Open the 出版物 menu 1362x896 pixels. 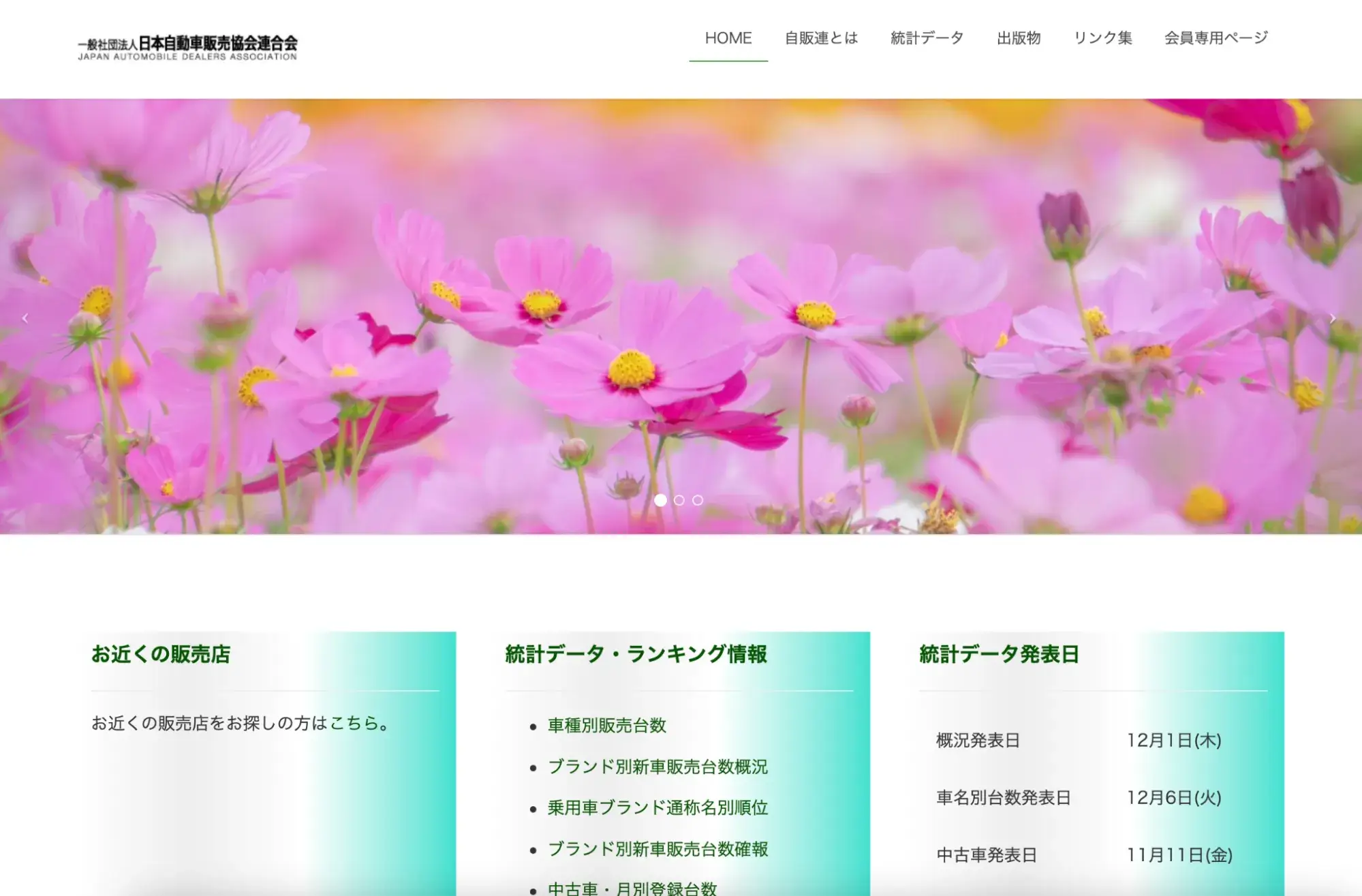tap(1019, 38)
